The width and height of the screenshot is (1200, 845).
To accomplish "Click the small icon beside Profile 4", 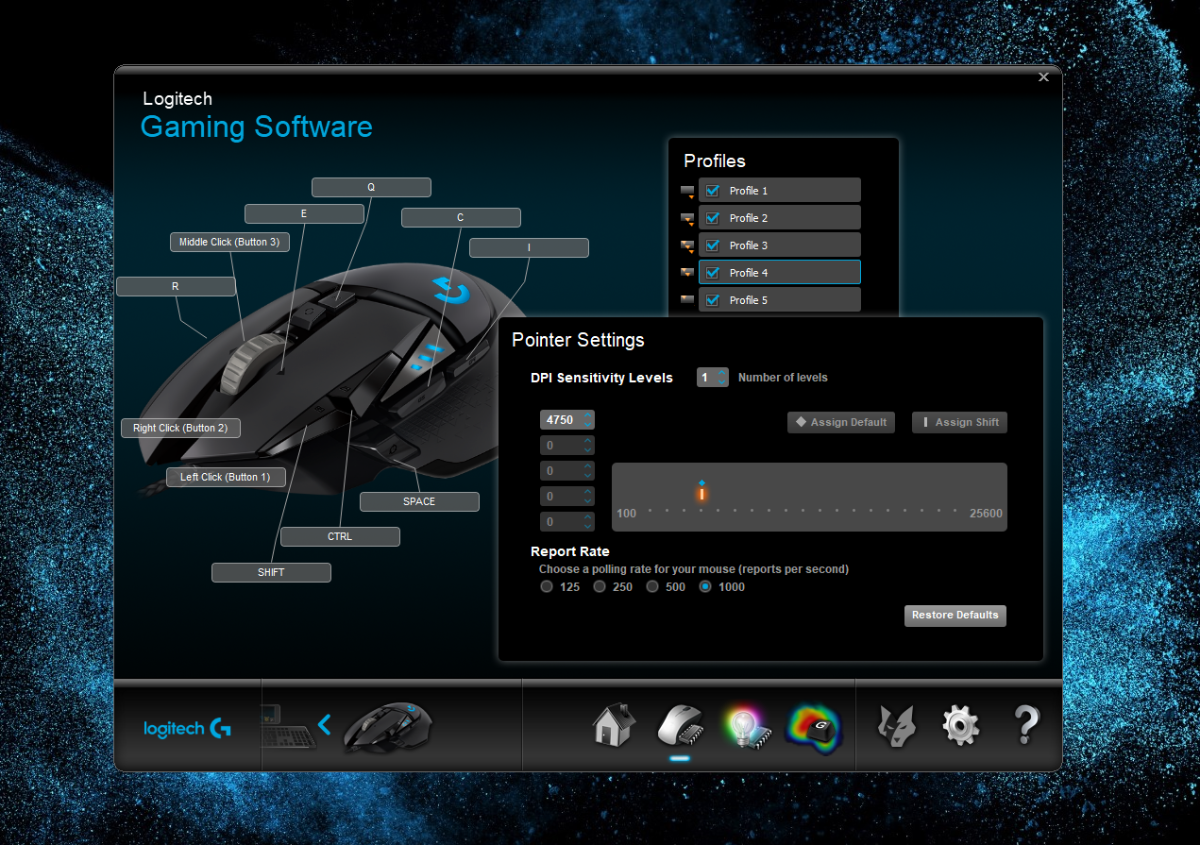I will tap(687, 272).
